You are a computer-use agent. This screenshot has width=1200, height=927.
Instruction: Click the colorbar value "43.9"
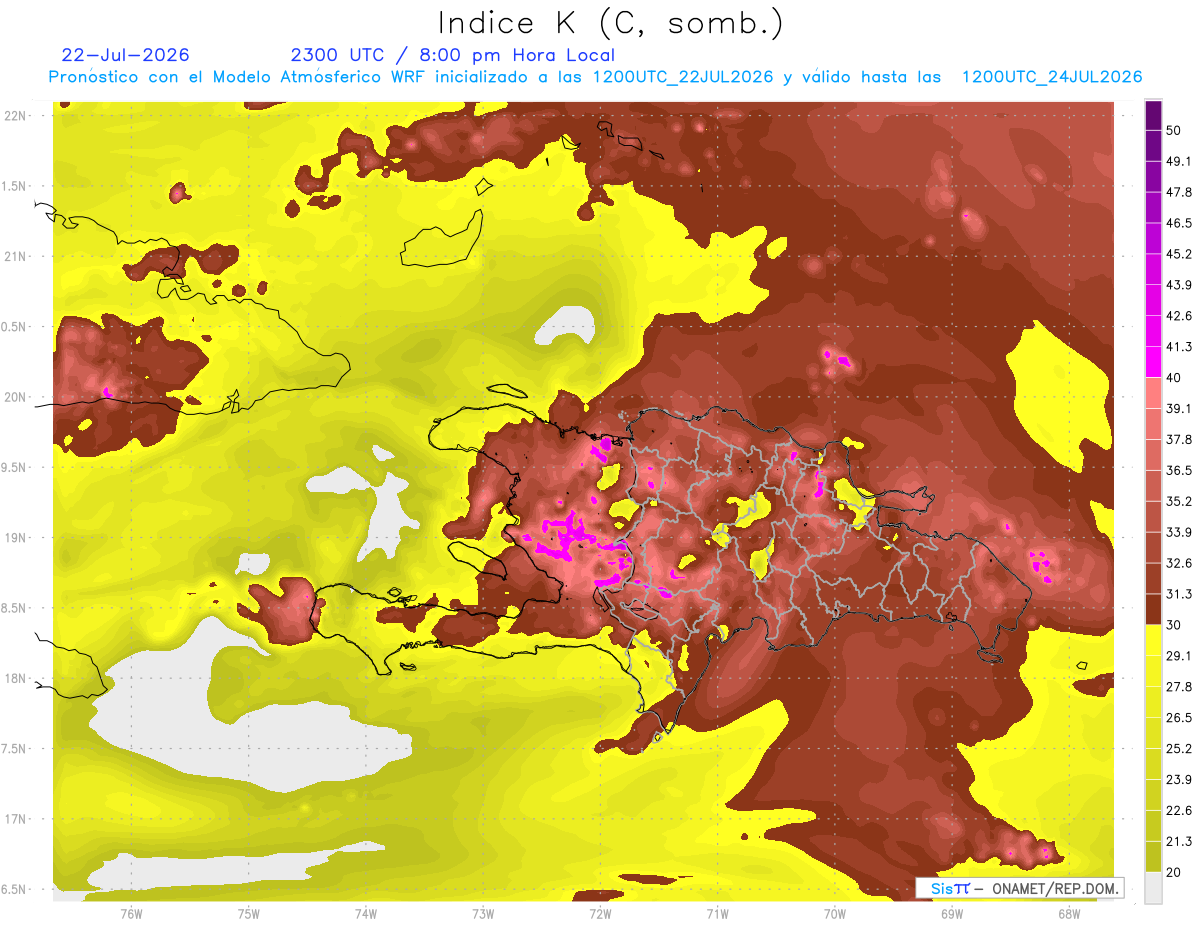(x=1178, y=285)
